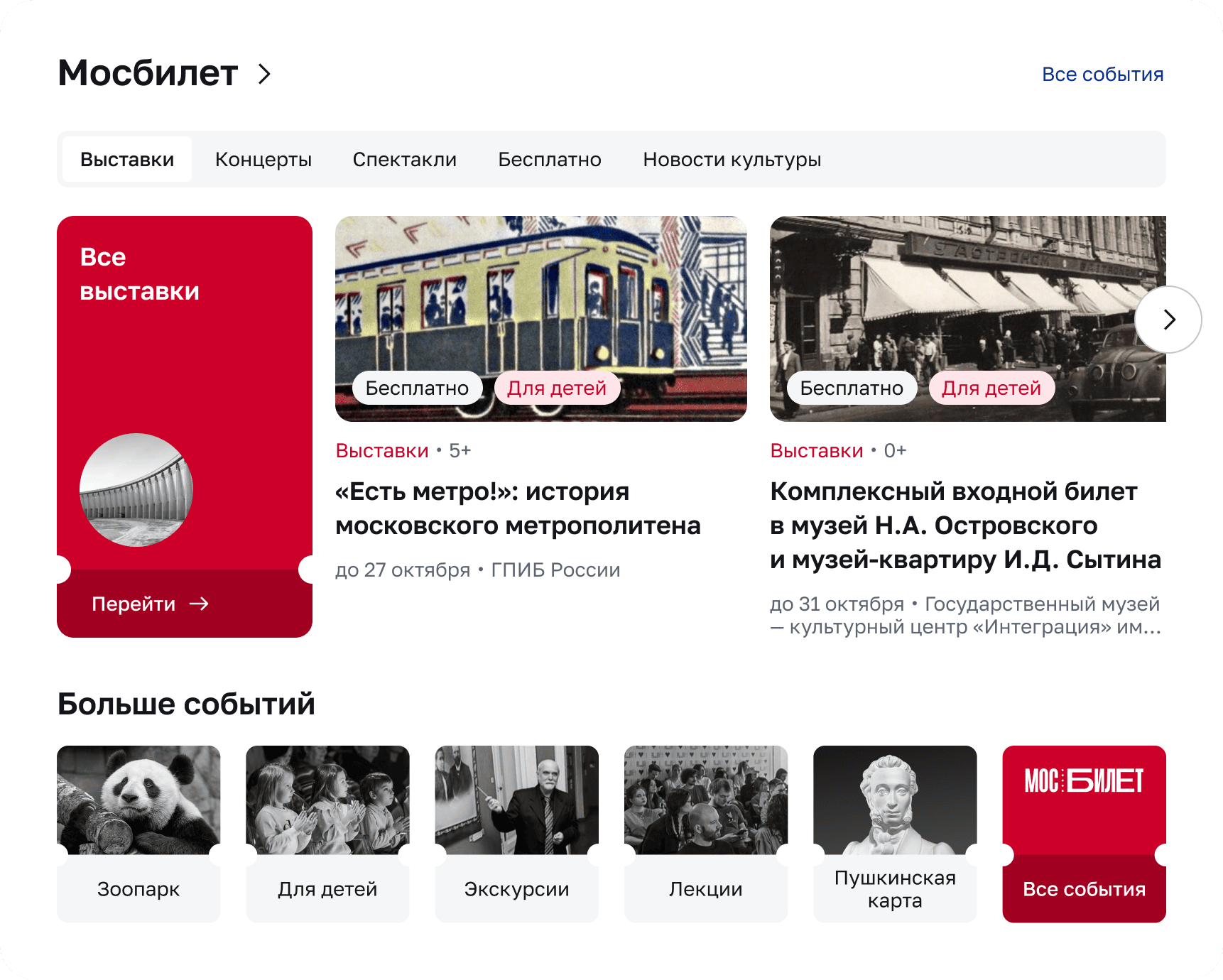
Task: Open the Бесплатно tab
Action: click(550, 159)
